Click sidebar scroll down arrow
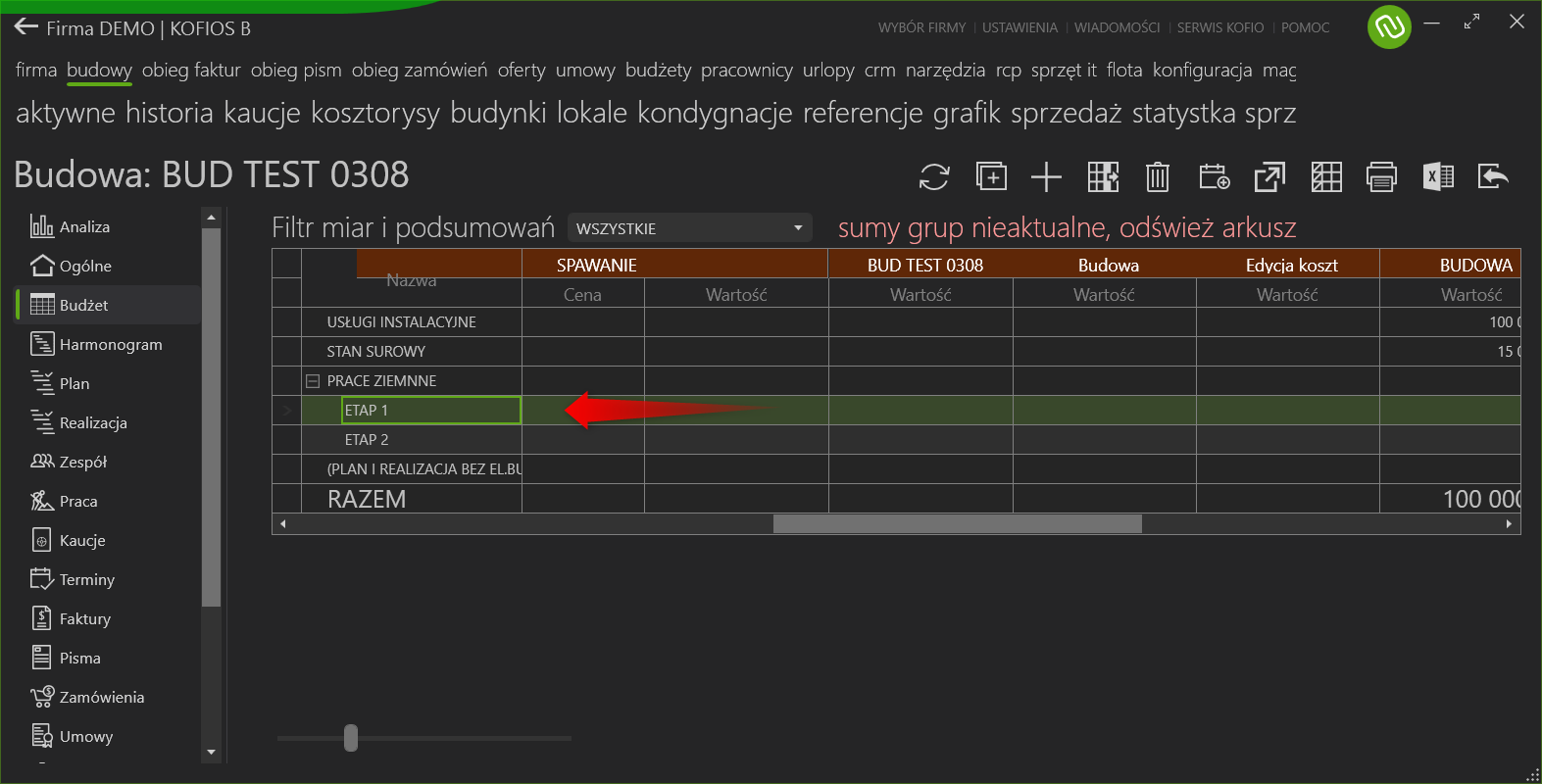 click(x=211, y=753)
